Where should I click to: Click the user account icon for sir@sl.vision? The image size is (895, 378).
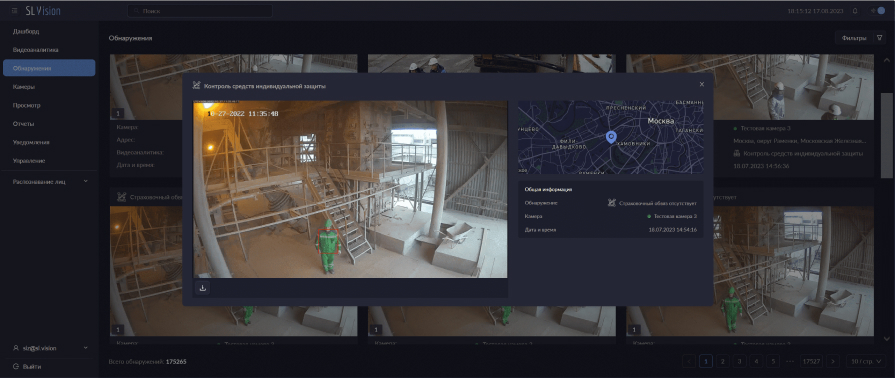coord(16,348)
